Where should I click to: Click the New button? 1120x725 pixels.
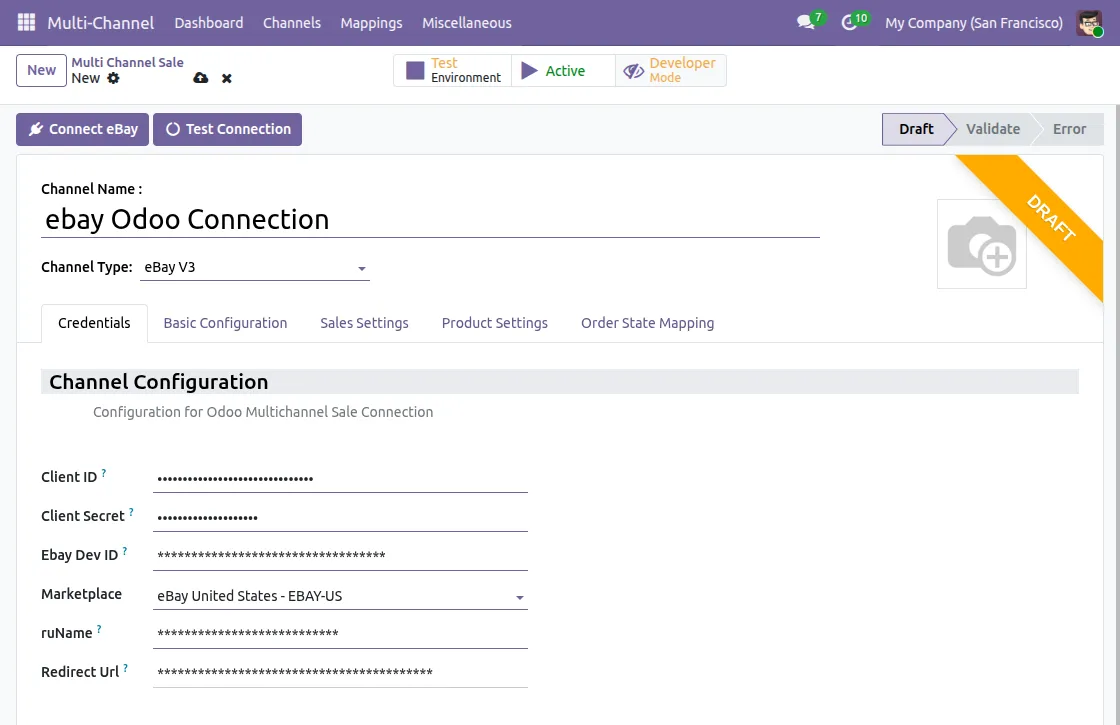pos(41,70)
